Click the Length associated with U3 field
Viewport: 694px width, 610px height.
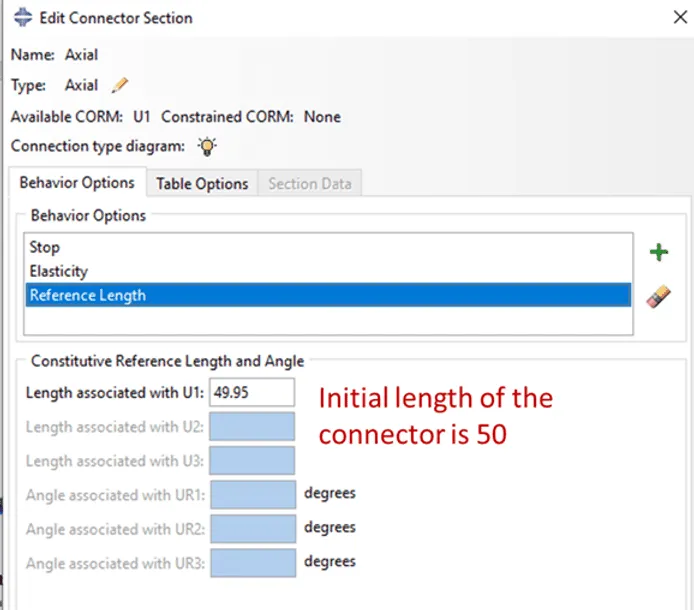[252, 460]
